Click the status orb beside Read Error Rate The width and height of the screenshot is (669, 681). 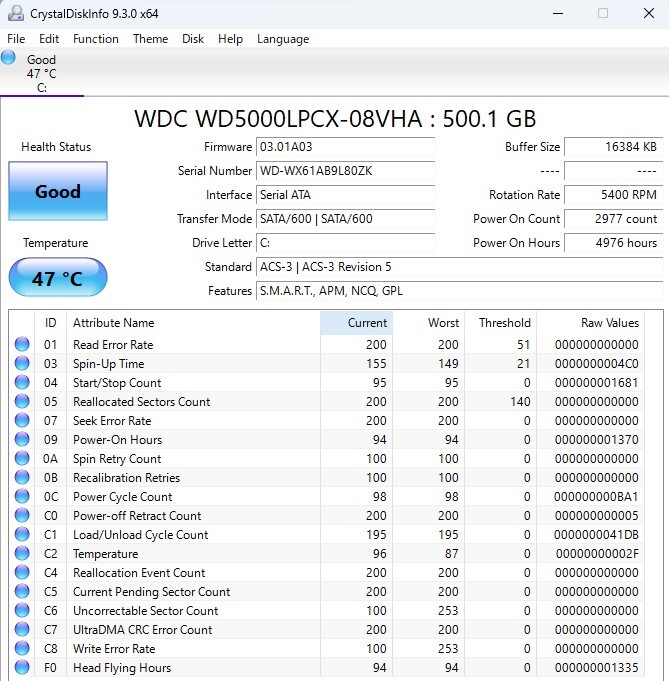[x=22, y=345]
